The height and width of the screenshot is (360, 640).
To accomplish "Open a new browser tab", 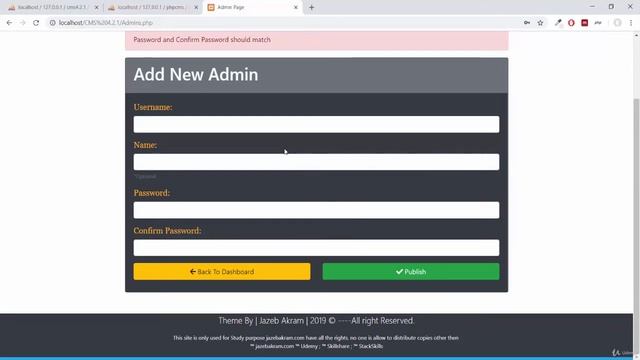I will (311, 7).
